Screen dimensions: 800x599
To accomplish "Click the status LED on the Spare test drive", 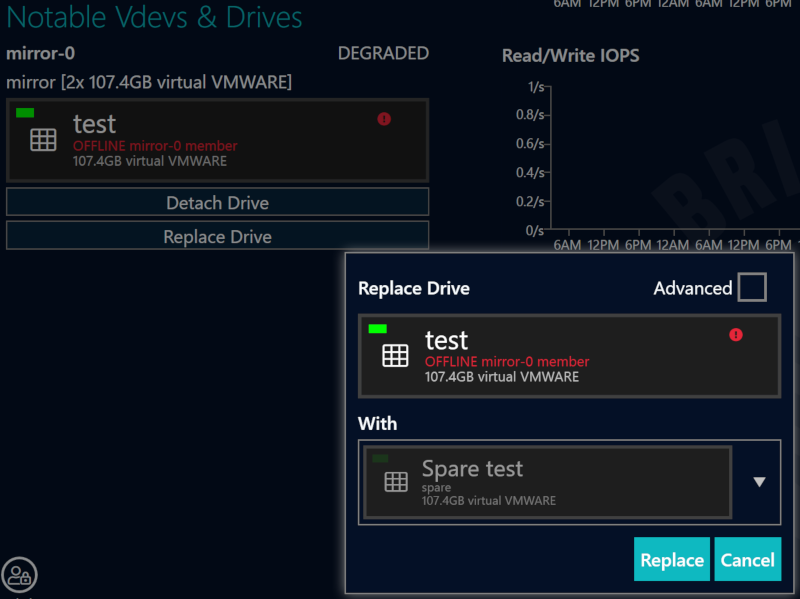I will [x=381, y=458].
